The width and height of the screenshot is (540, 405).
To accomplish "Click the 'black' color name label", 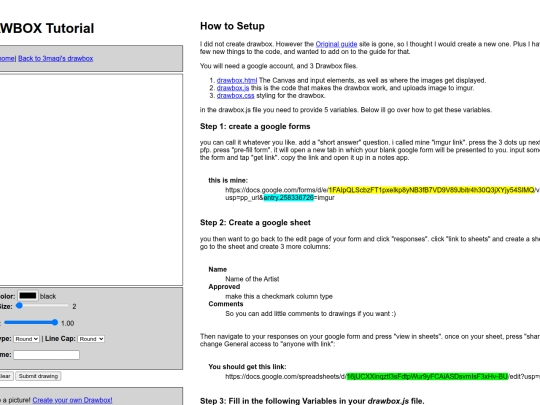I will coord(48,296).
